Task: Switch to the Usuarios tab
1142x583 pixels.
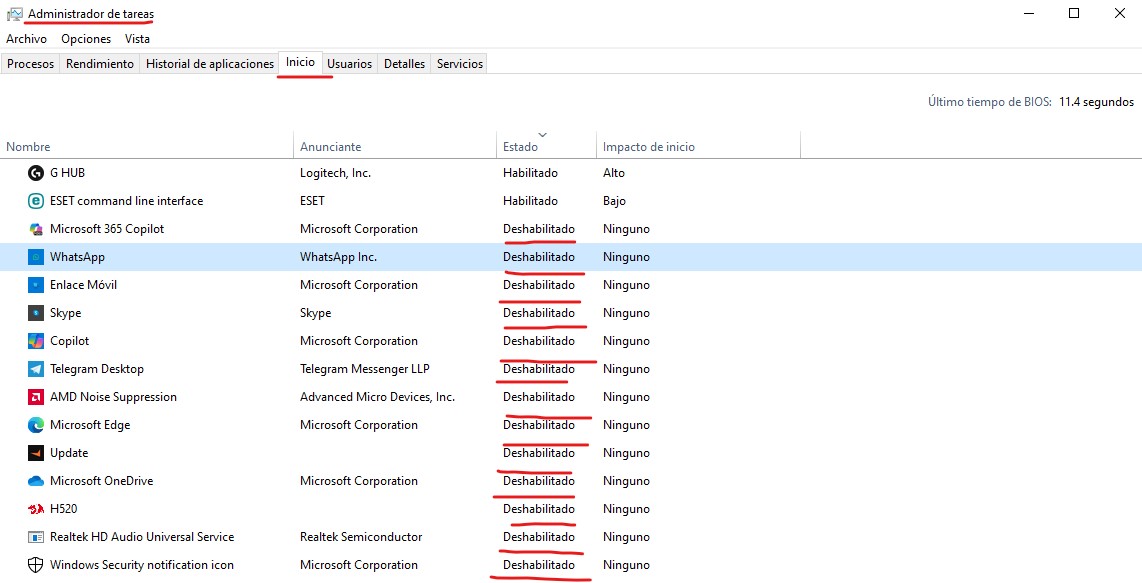Action: point(350,64)
